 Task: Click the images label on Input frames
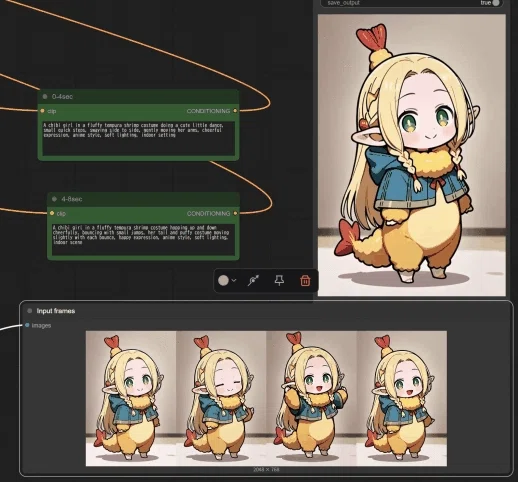click(x=41, y=325)
